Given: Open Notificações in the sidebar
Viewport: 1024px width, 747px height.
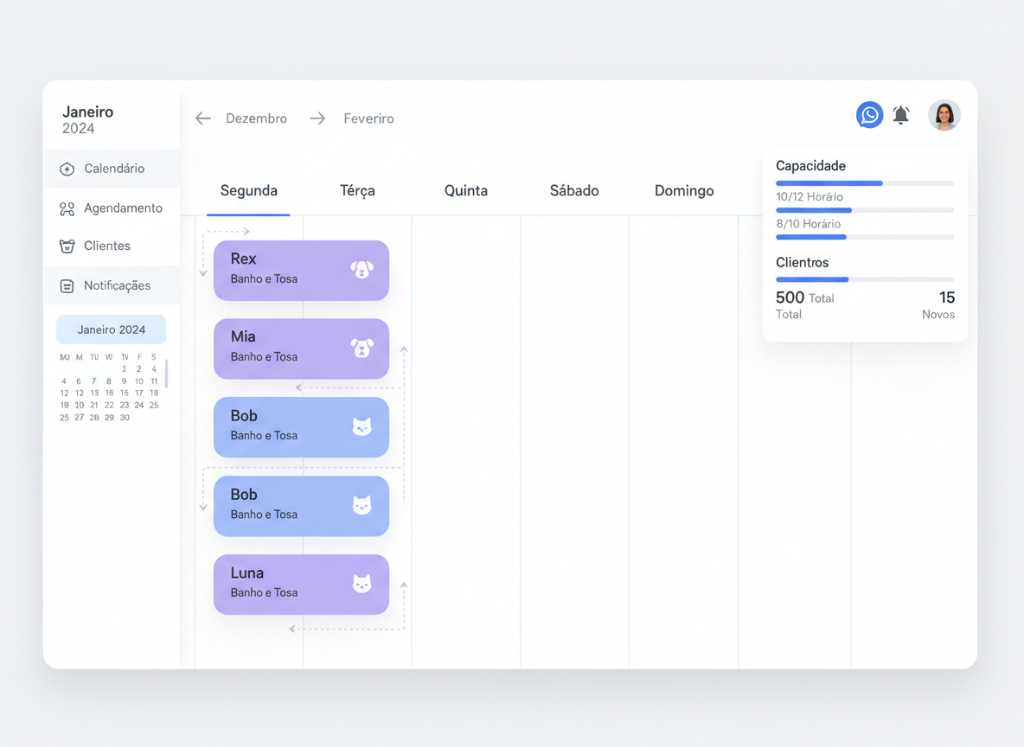Looking at the screenshot, I should pos(116,286).
